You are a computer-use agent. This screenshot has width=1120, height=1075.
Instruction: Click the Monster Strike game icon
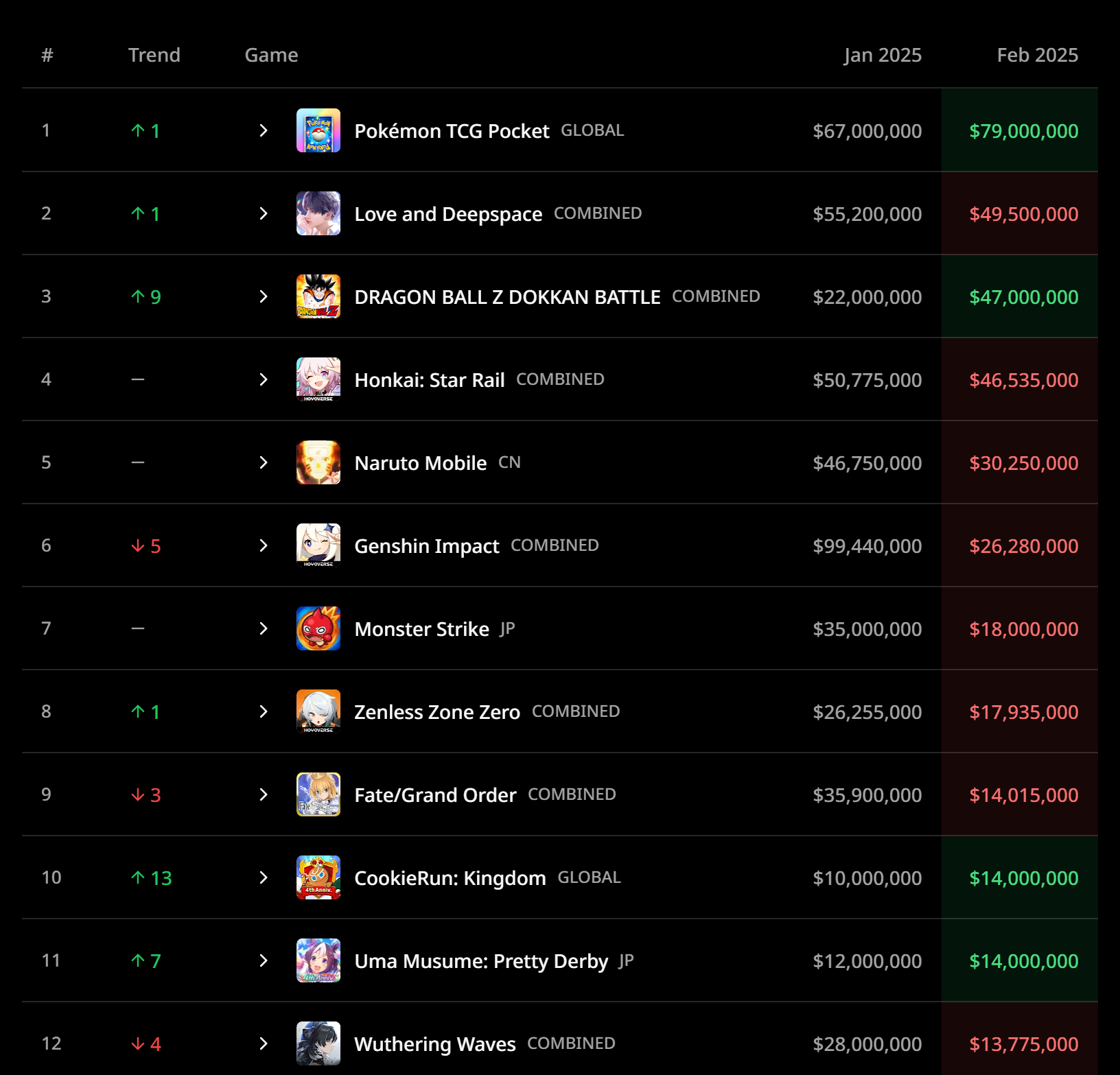318,628
